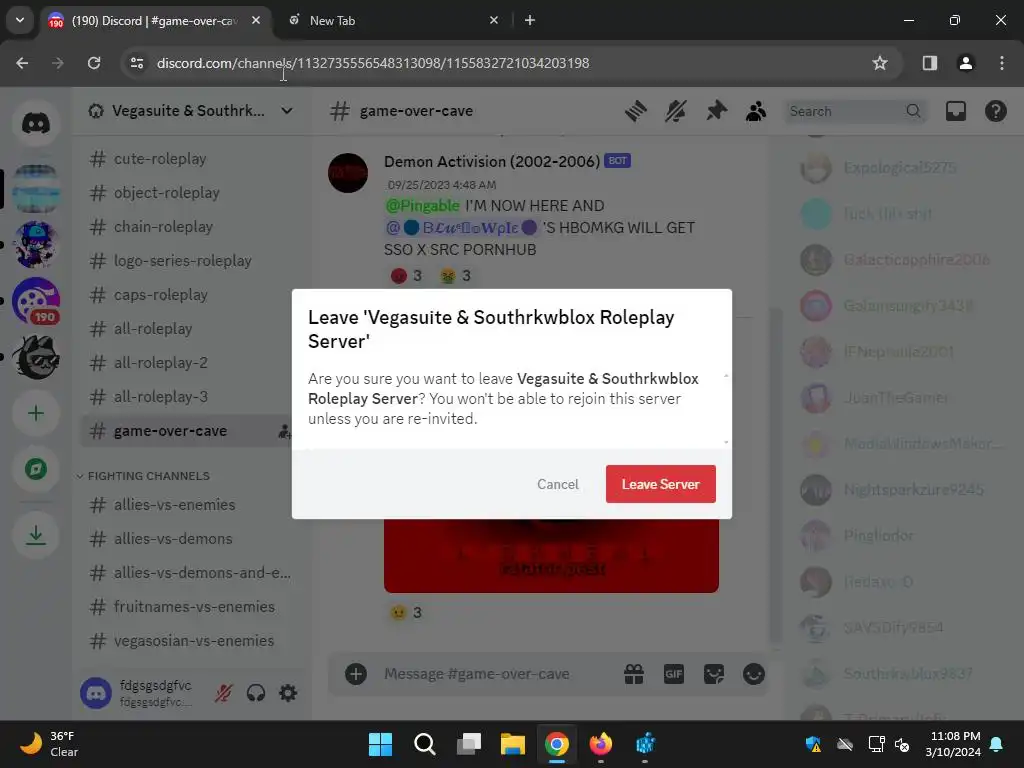Click the message attachment plus button
The width and height of the screenshot is (1024, 768).
coord(356,674)
